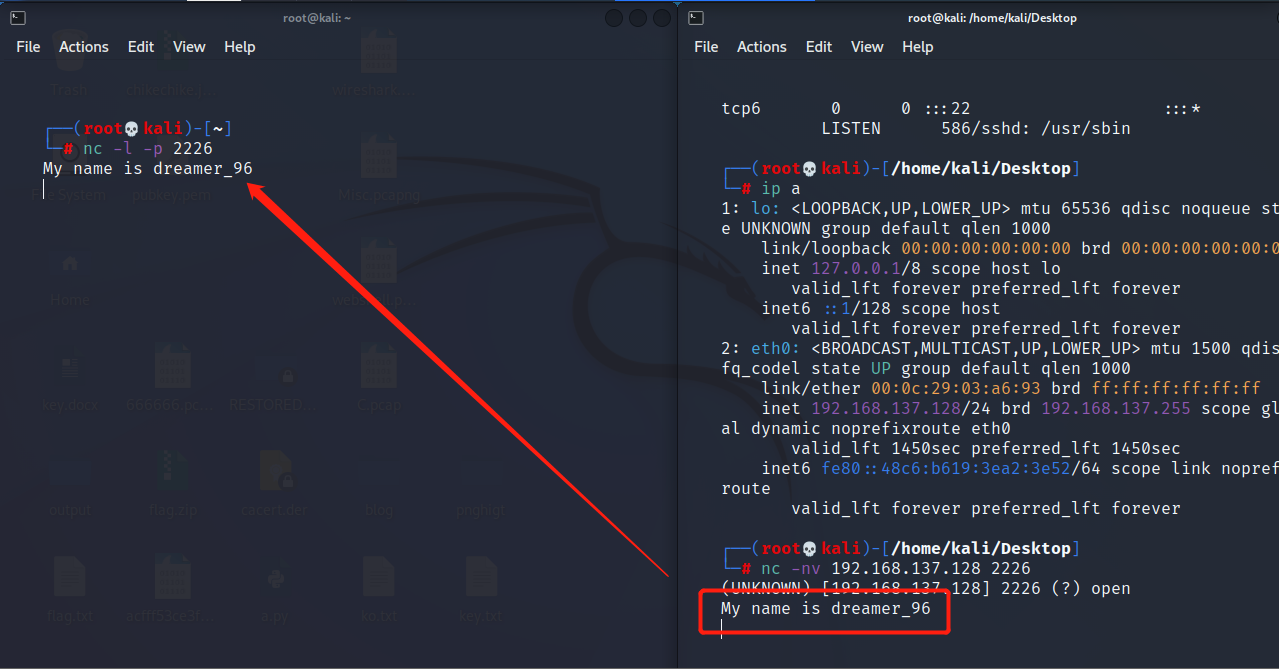The width and height of the screenshot is (1279, 669).
Task: Click the 'eth0:' interface name
Action: coord(776,349)
